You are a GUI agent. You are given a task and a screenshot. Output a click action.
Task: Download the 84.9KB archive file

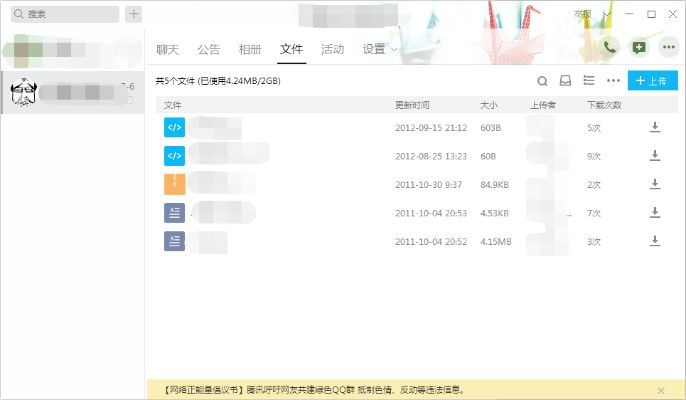coord(655,184)
